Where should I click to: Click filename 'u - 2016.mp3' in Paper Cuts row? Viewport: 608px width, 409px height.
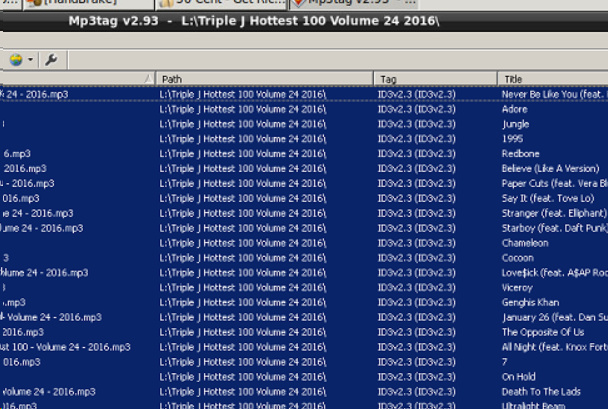[28, 183]
